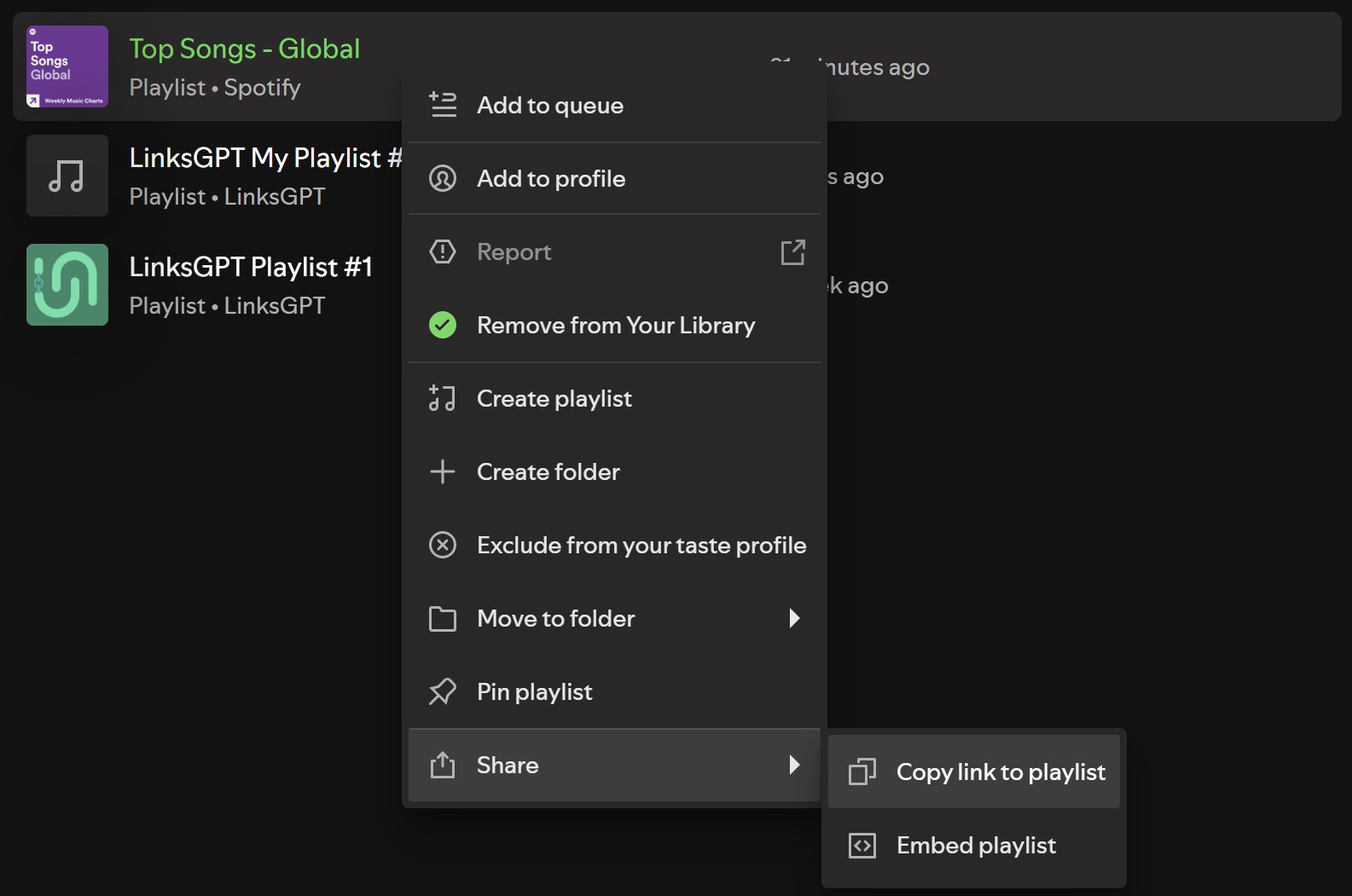Viewport: 1352px width, 896px height.
Task: Click the folder icon for Move to folder
Action: 443,618
